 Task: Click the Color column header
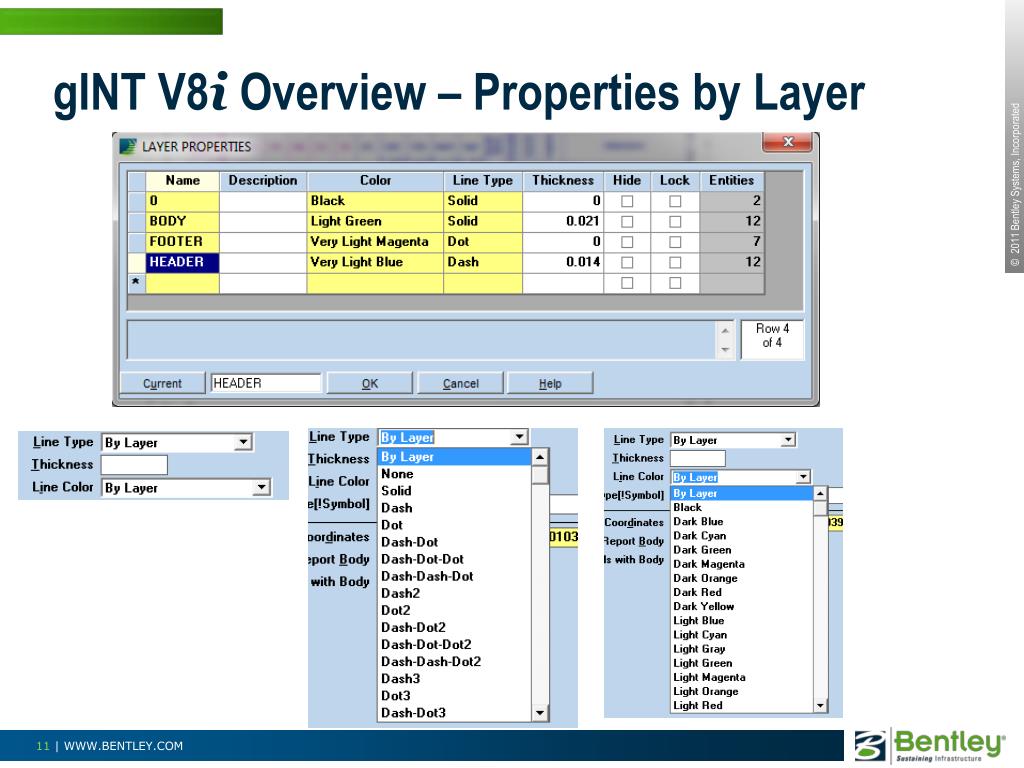[x=375, y=180]
